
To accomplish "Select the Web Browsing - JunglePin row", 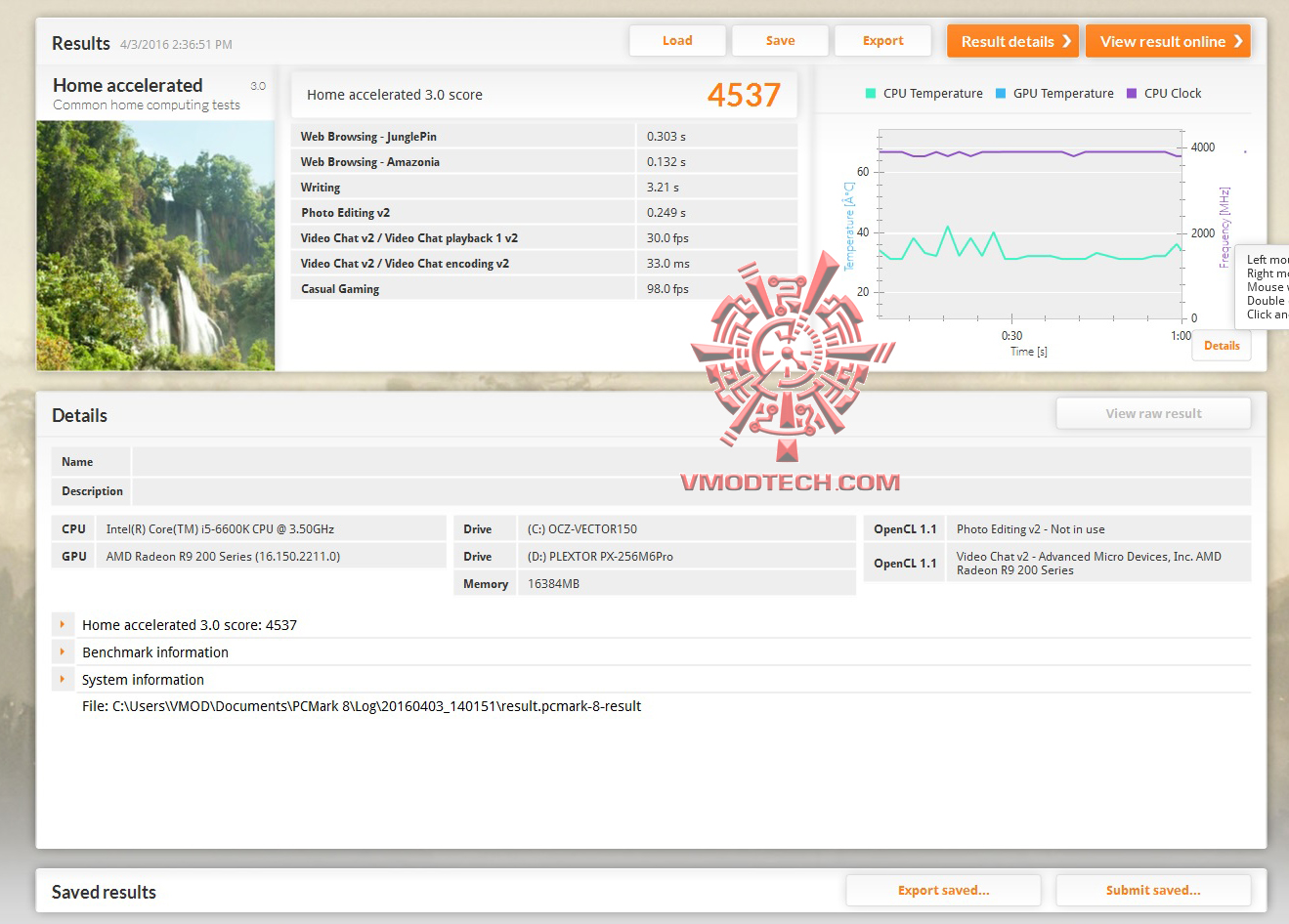I will pyautogui.click(x=543, y=137).
